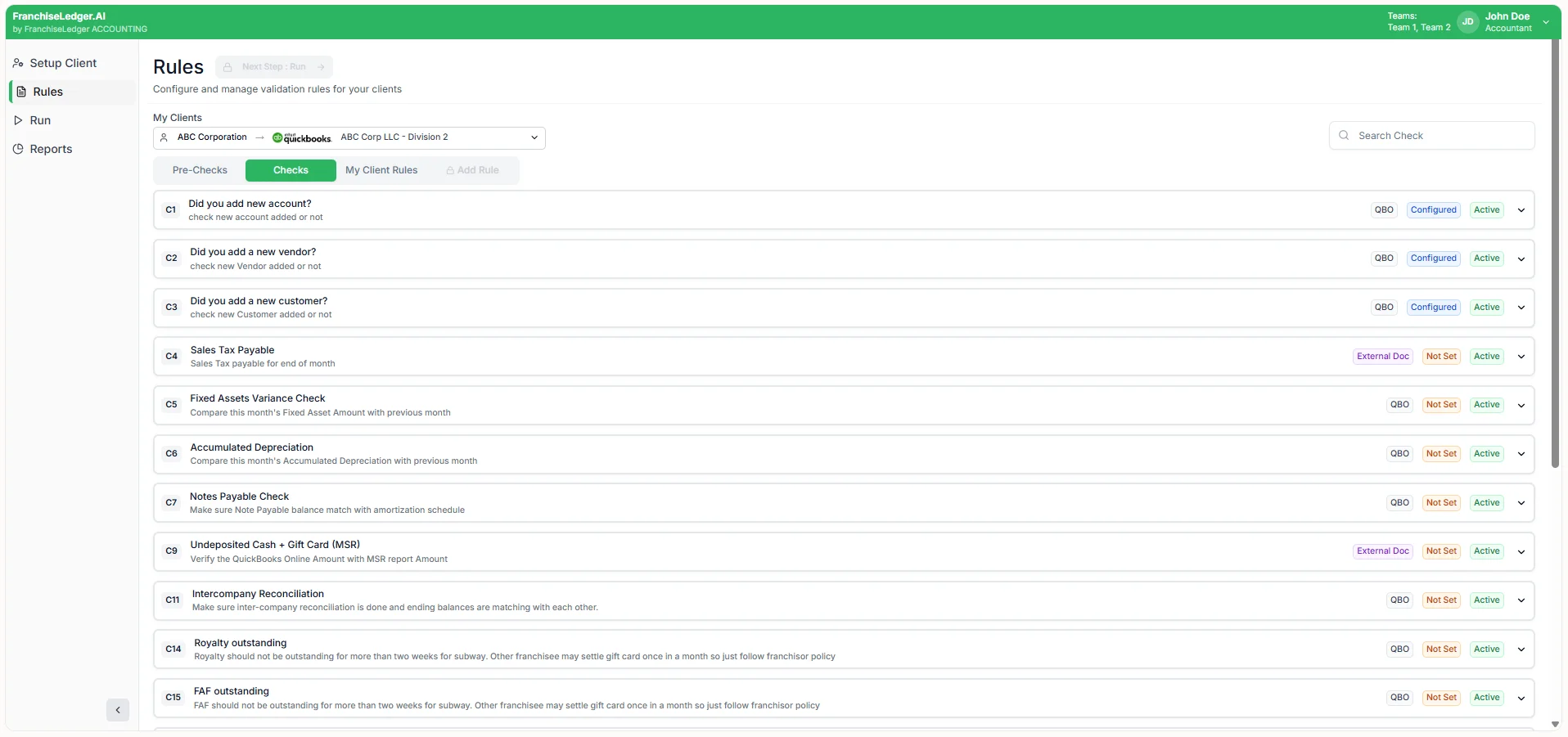Open the ABC Corp LLC - Division 2 dropdown
This screenshot has height=737, width=1568.
[534, 137]
